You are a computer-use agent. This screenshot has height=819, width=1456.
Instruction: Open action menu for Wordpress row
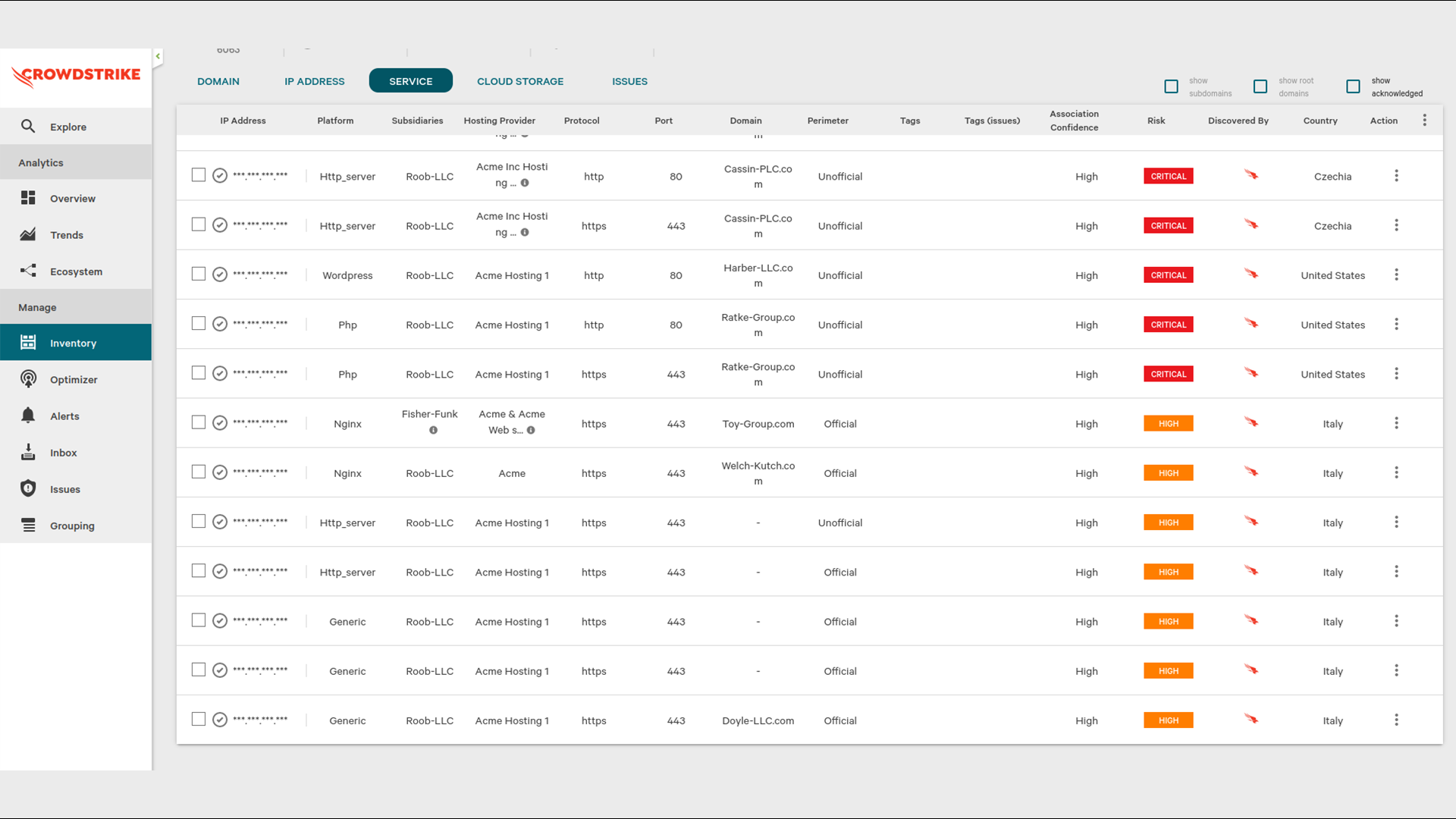[1396, 275]
